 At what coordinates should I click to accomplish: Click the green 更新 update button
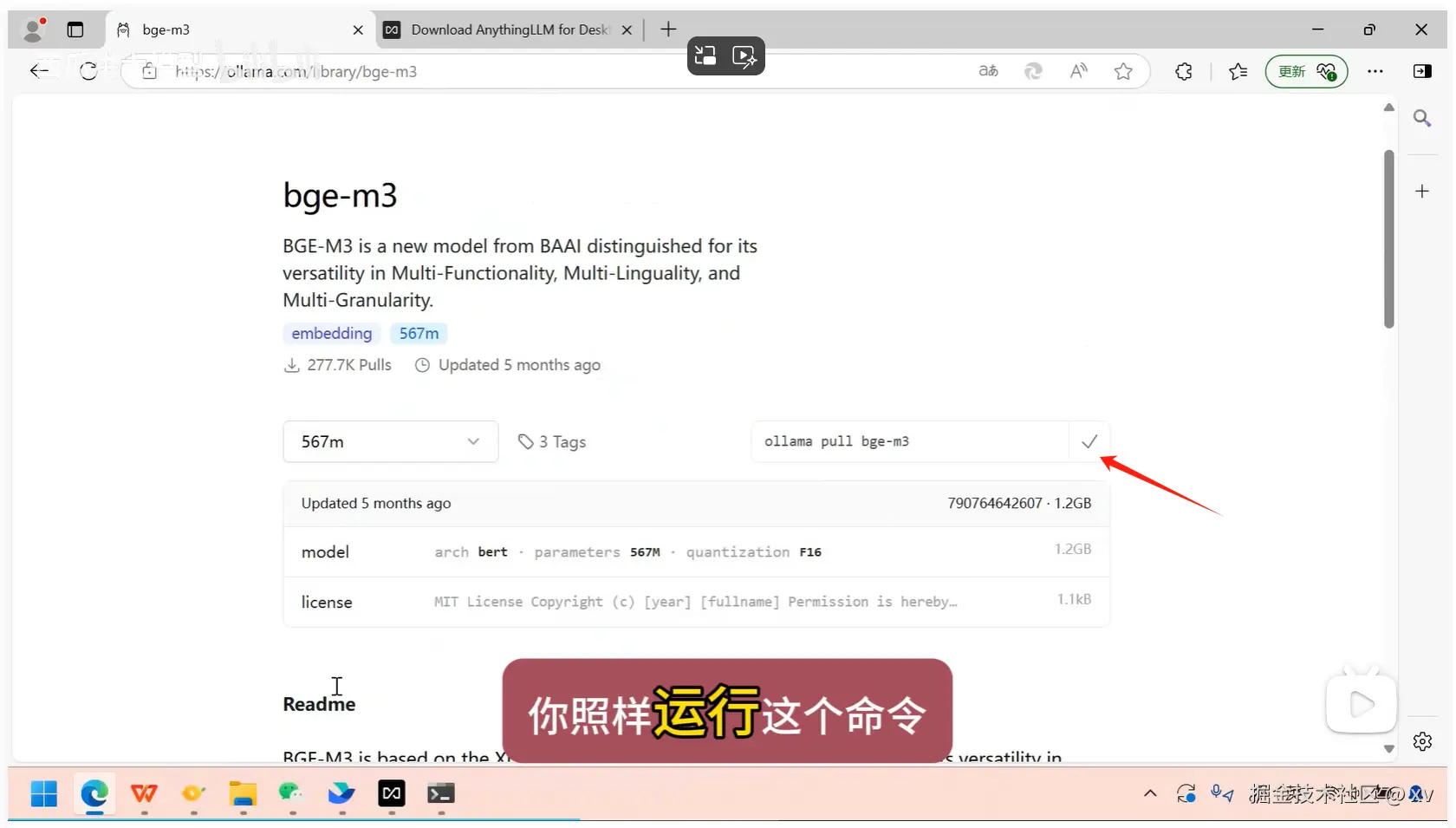tap(1306, 71)
